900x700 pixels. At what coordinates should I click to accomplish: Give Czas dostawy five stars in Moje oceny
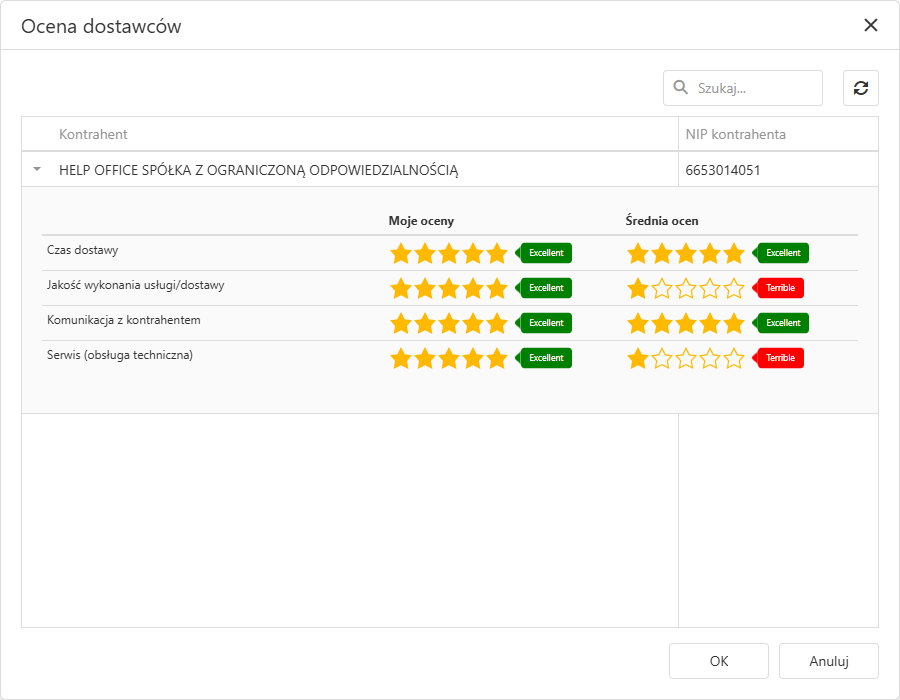[x=497, y=253]
